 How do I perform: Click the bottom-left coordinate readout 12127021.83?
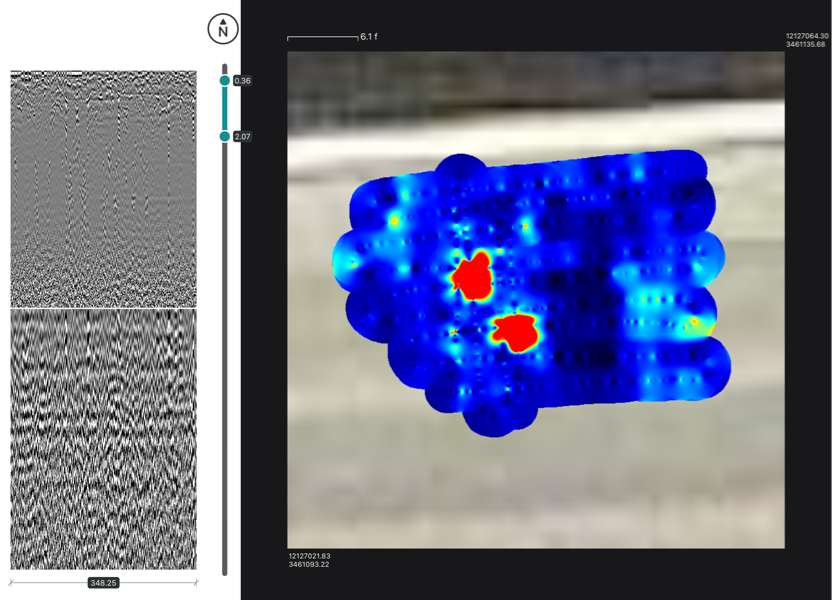pyautogui.click(x=309, y=556)
